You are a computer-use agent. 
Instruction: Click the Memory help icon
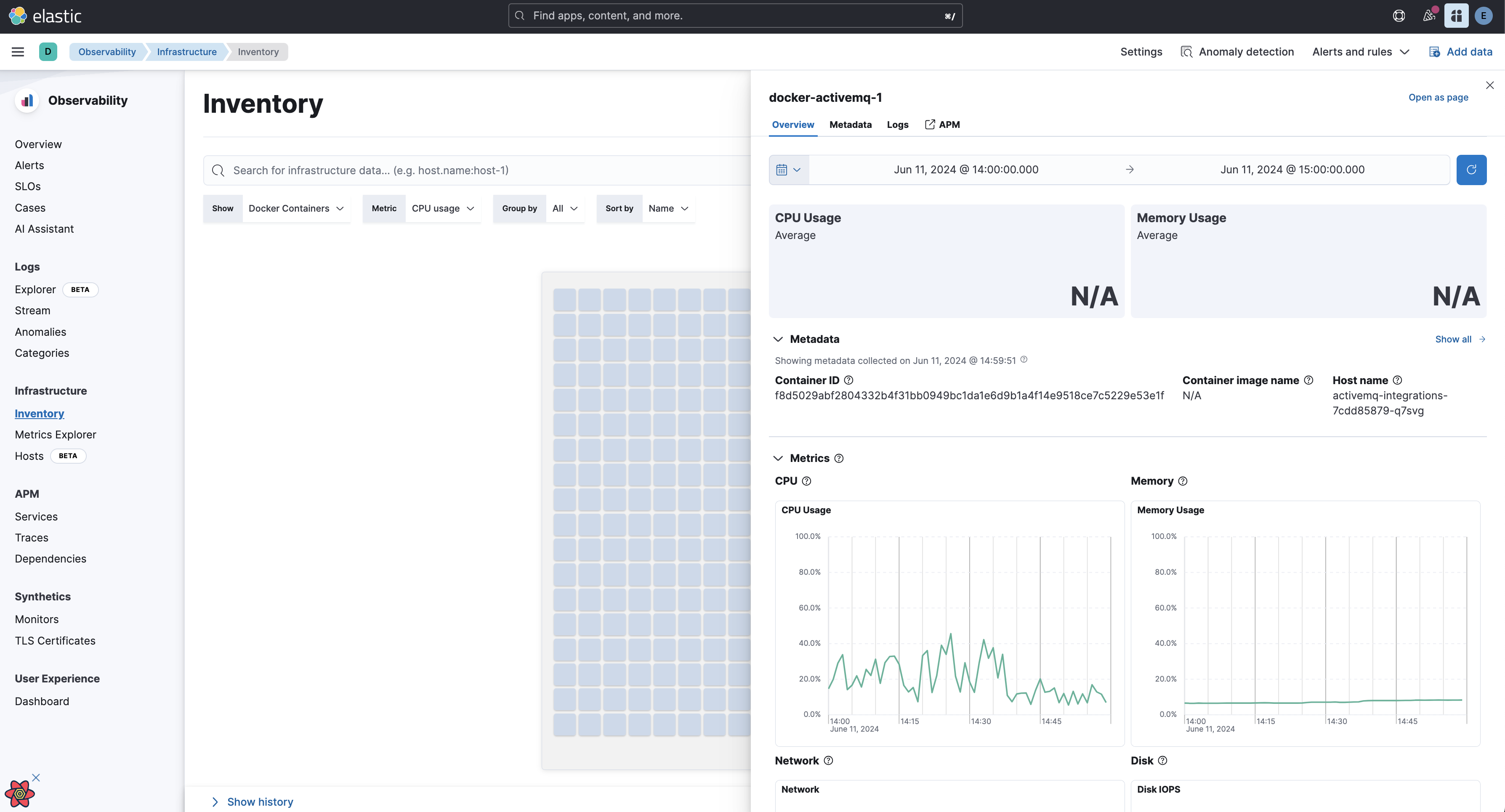point(1183,481)
